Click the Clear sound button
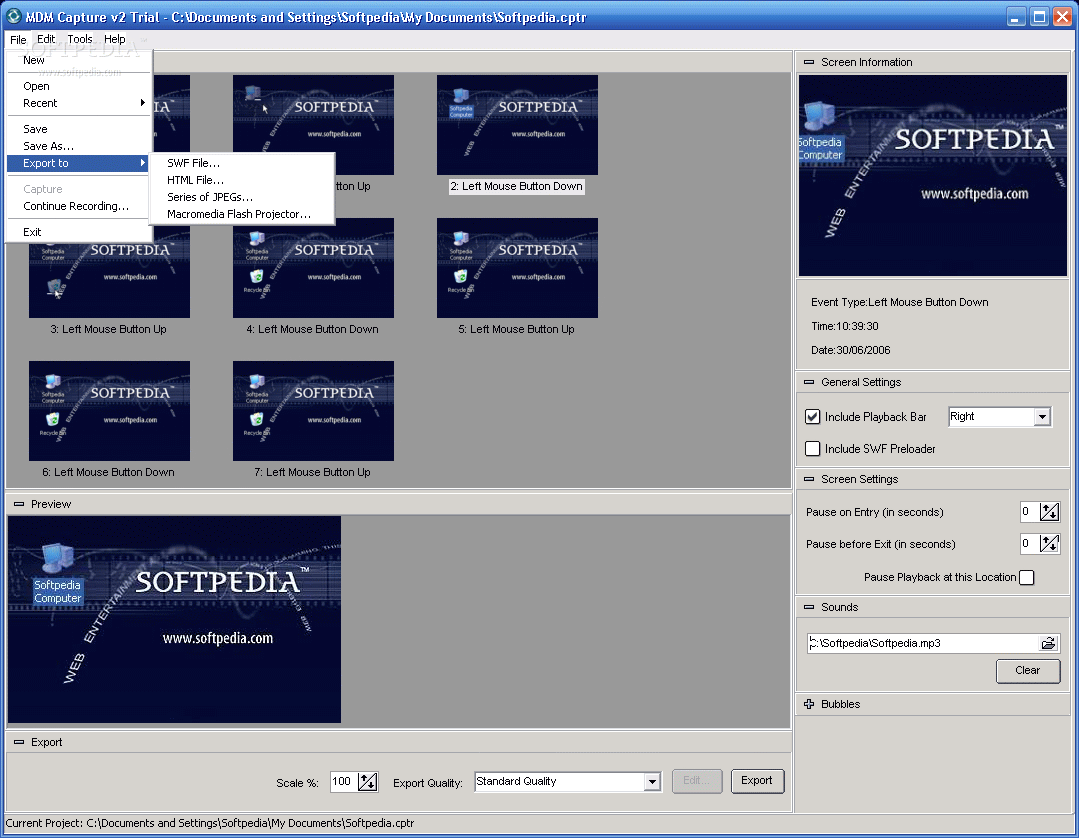The image size is (1079, 838). tap(1027, 671)
